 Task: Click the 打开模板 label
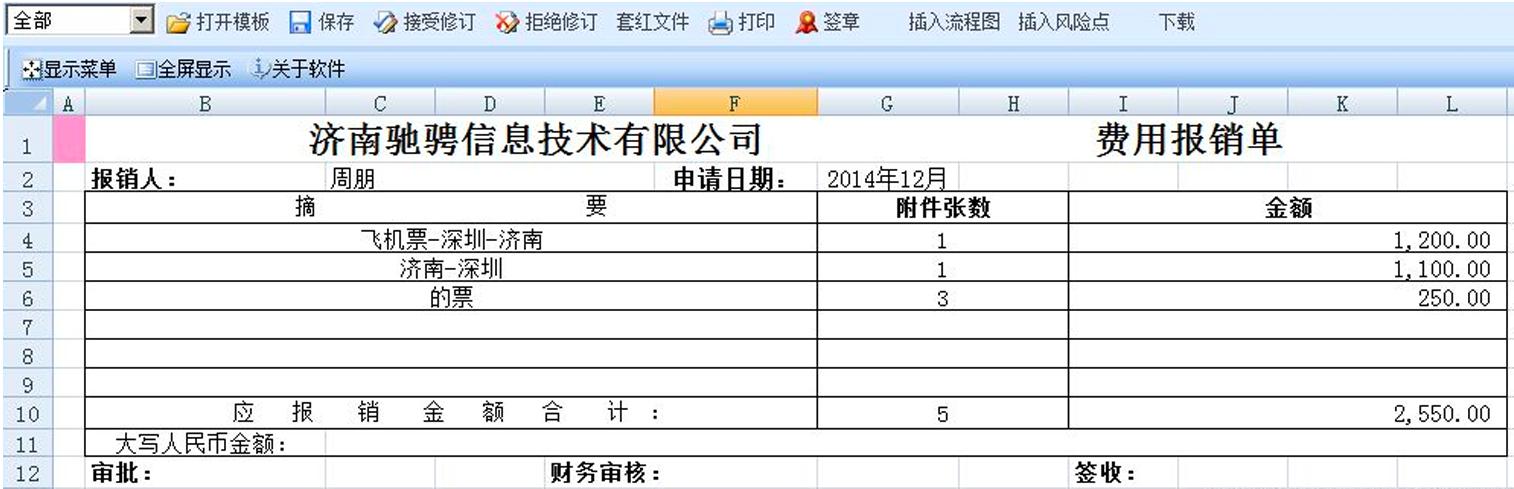pyautogui.click(x=233, y=22)
